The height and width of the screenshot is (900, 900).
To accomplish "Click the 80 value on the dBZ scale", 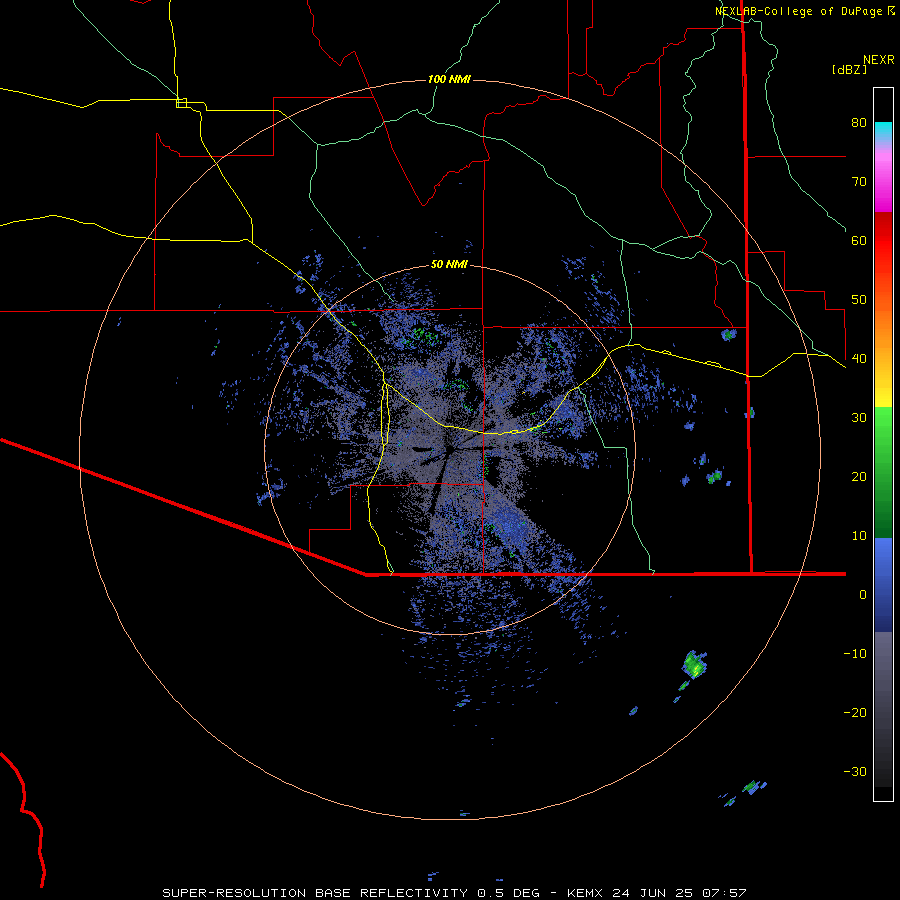I will (859, 123).
